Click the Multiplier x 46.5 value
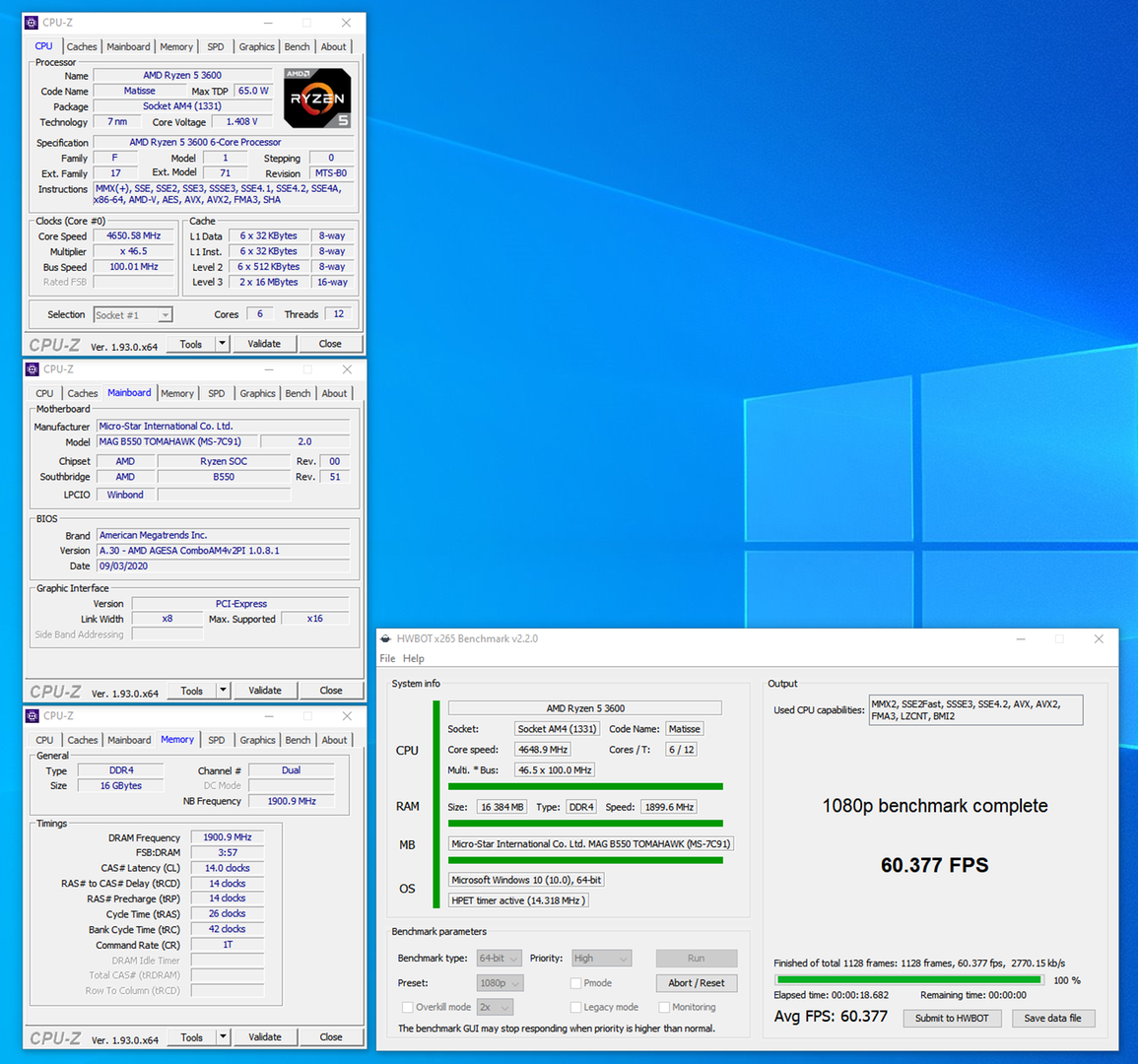1138x1064 pixels. 134,251
